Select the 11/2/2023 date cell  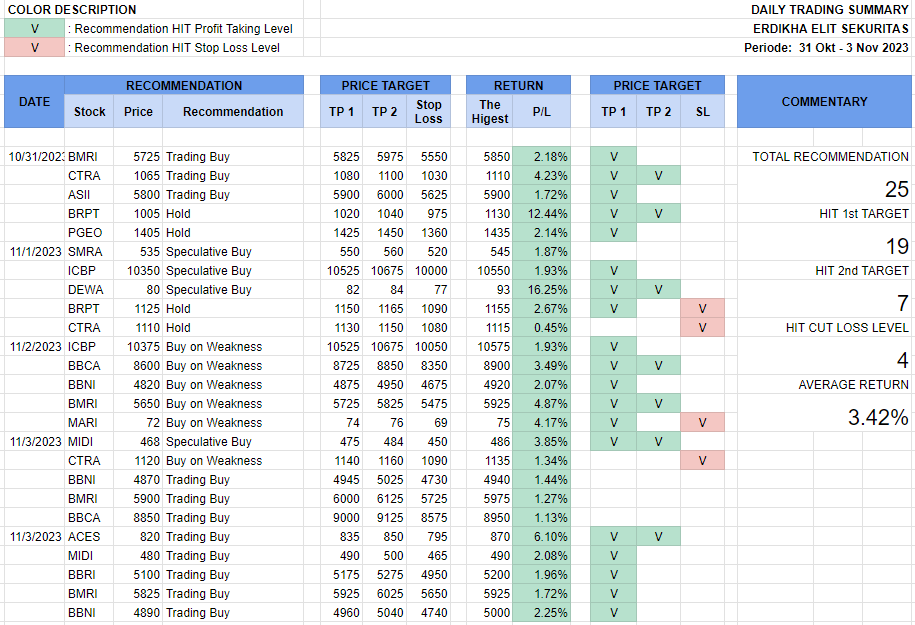click(35, 347)
